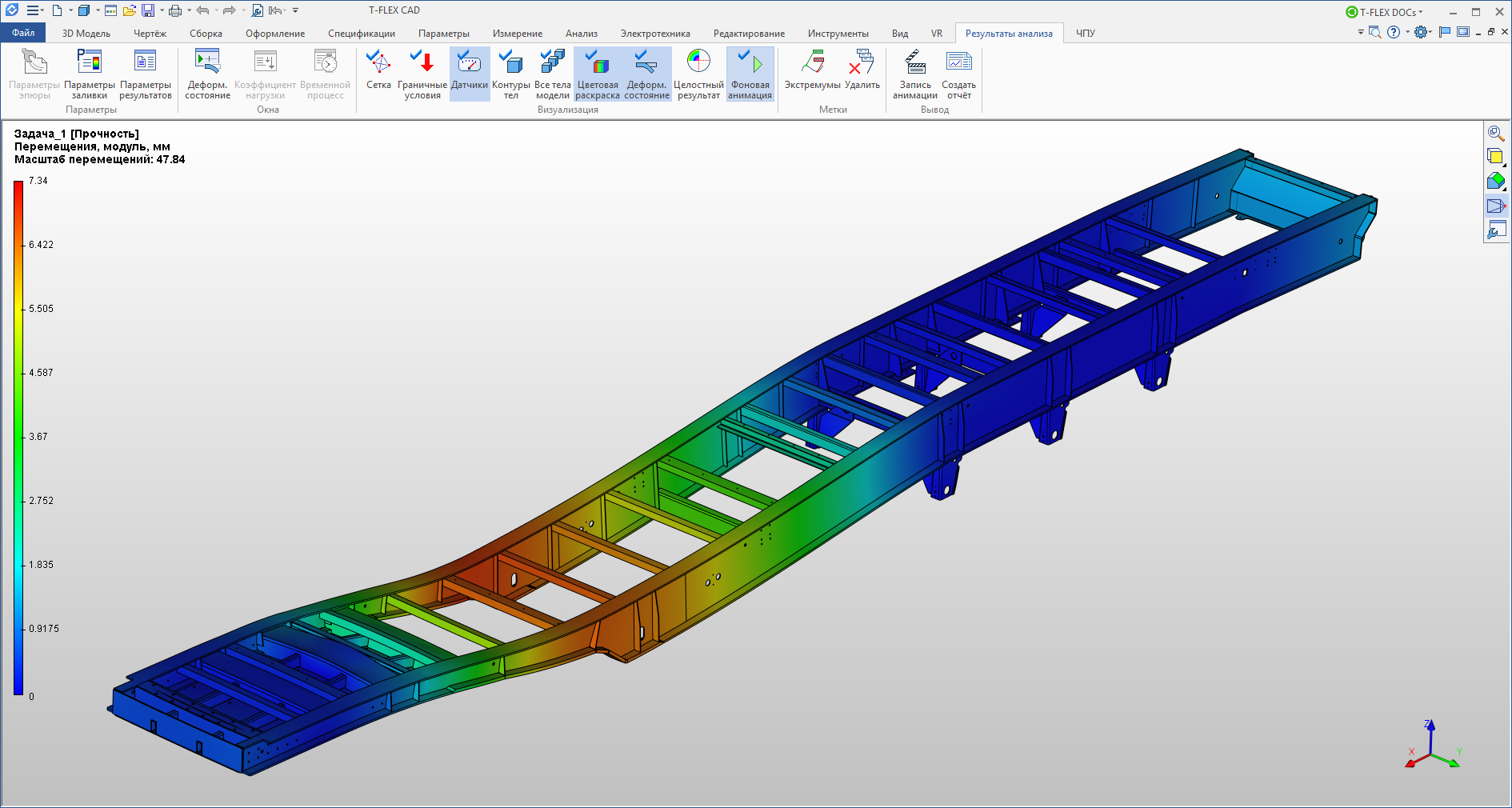Viewport: 1512px width, 808px height.
Task: Disable Цветовая раскраска coloring
Action: [x=598, y=74]
